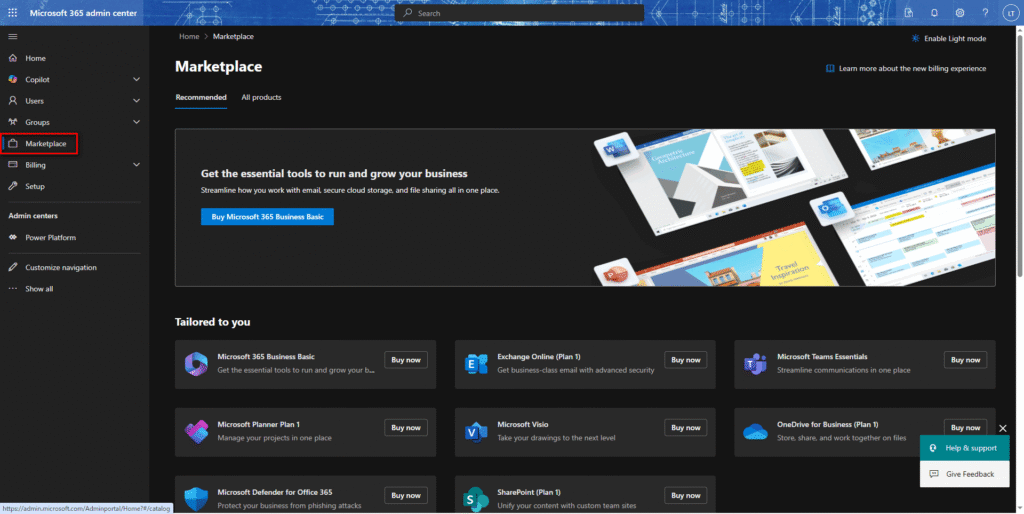Open notifications bell in header
1024x514 pixels.
[934, 13]
